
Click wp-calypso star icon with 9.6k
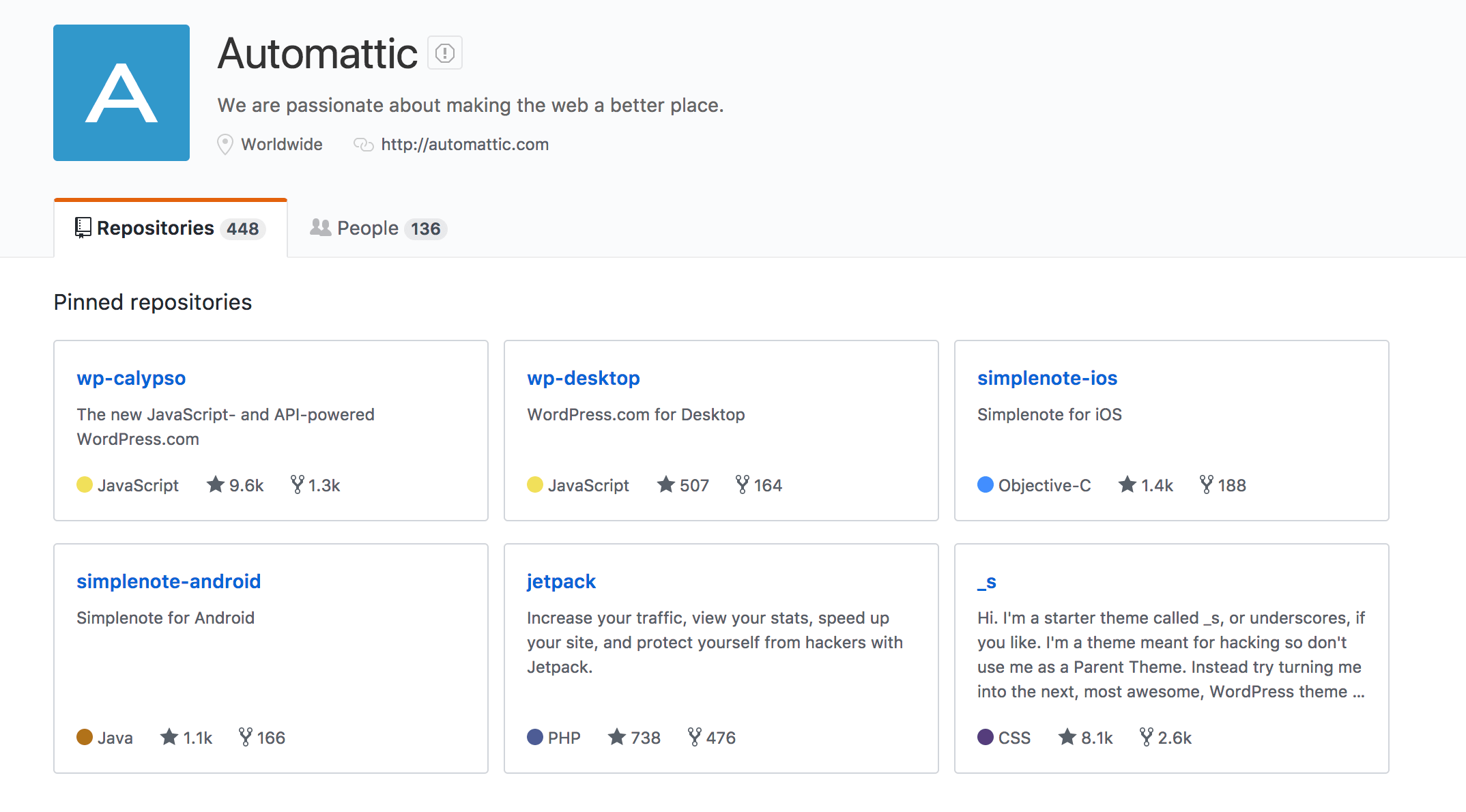[x=216, y=484]
